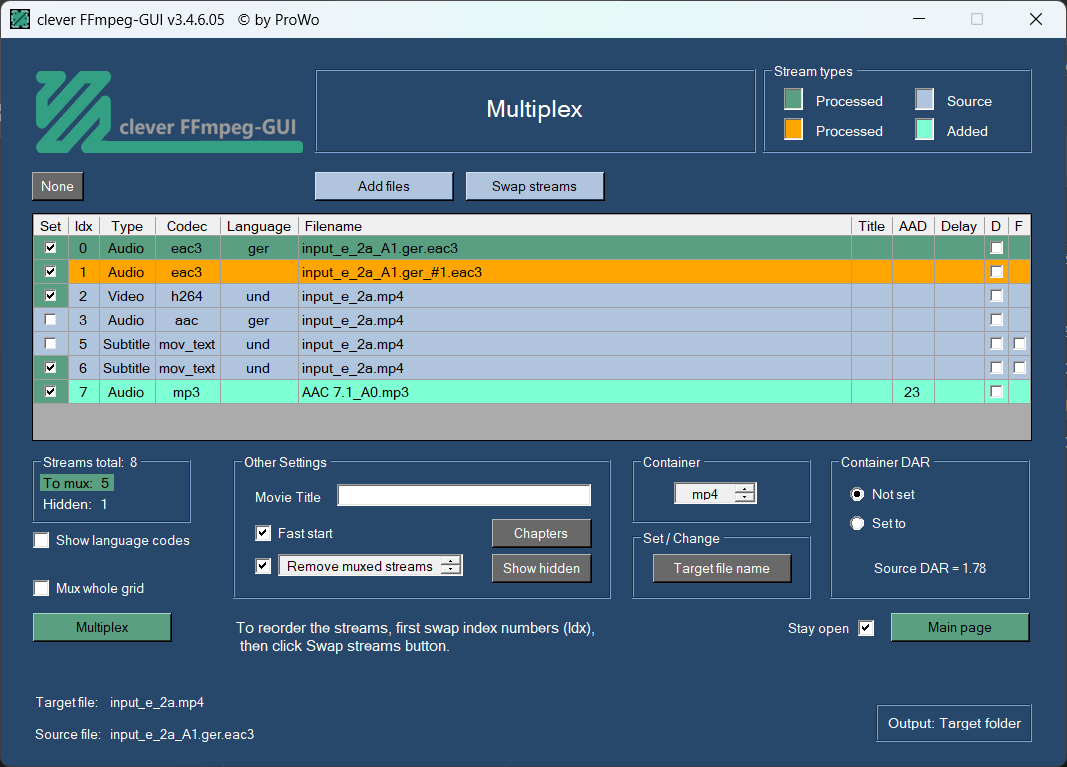Toggle the Fast start checkbox
The width and height of the screenshot is (1067, 767).
pyautogui.click(x=264, y=533)
